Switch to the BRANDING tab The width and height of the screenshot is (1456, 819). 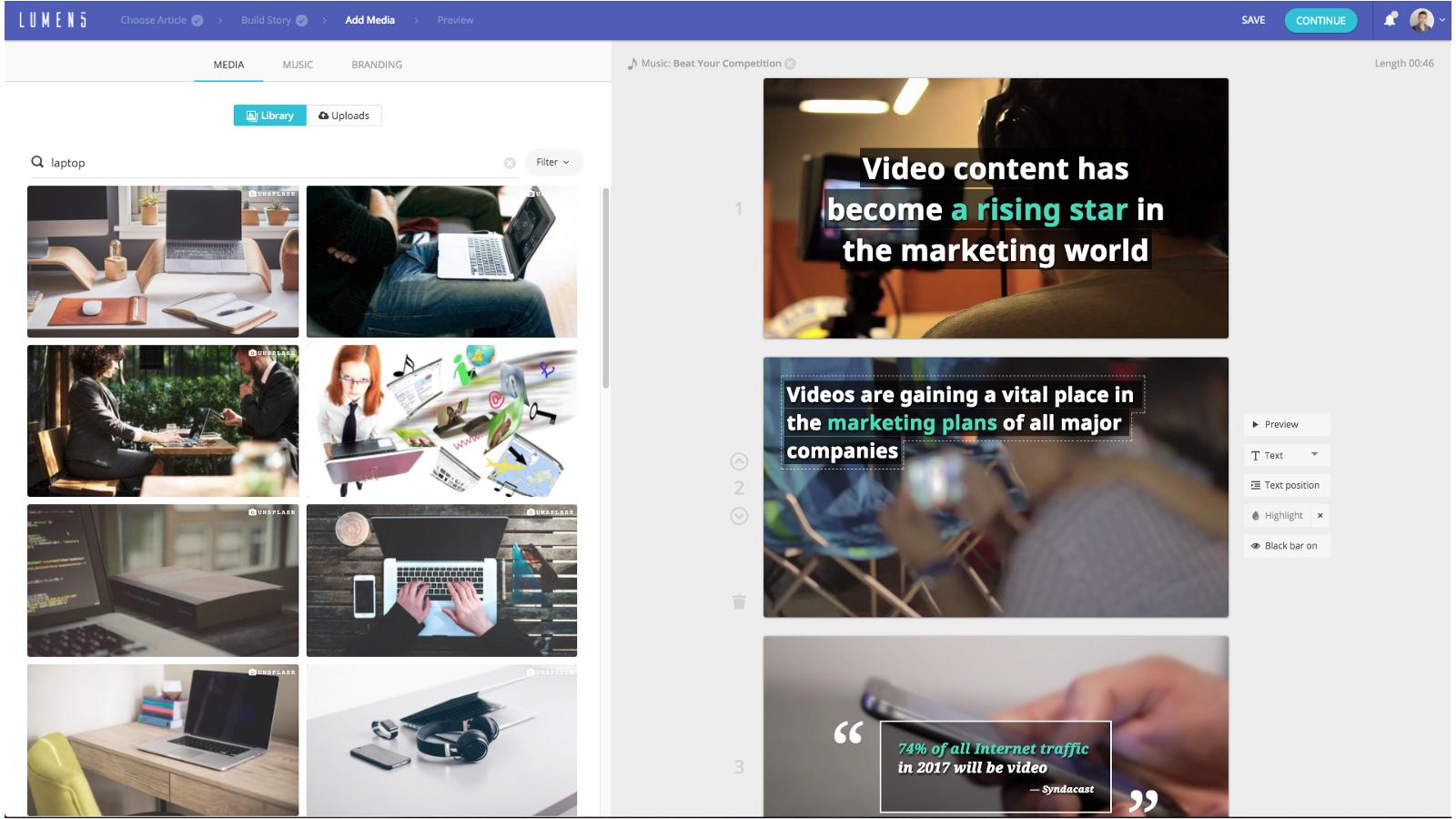(377, 65)
